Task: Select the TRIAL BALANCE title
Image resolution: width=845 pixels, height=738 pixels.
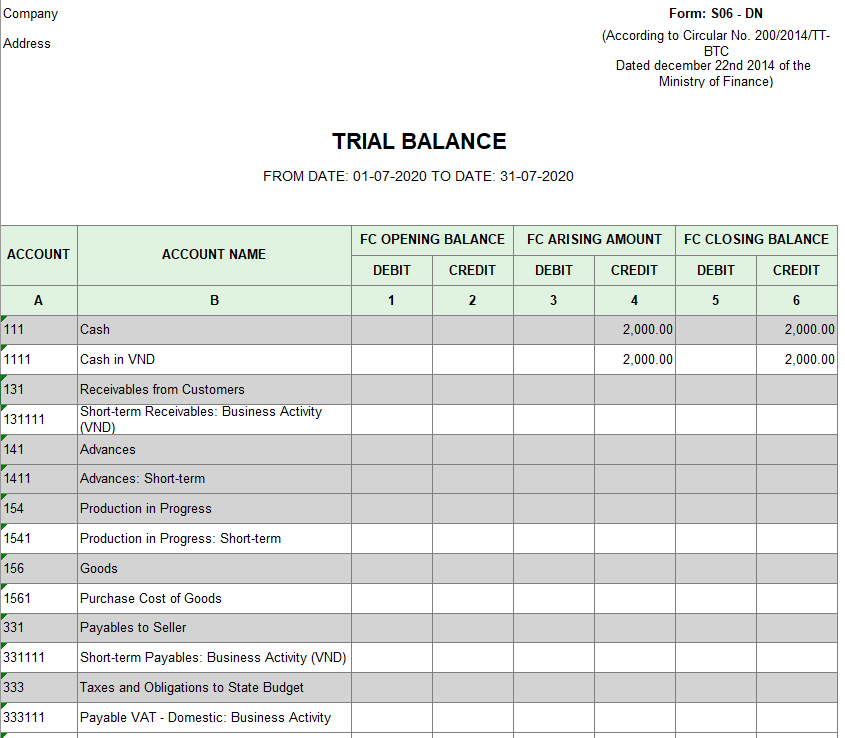Action: pos(419,142)
